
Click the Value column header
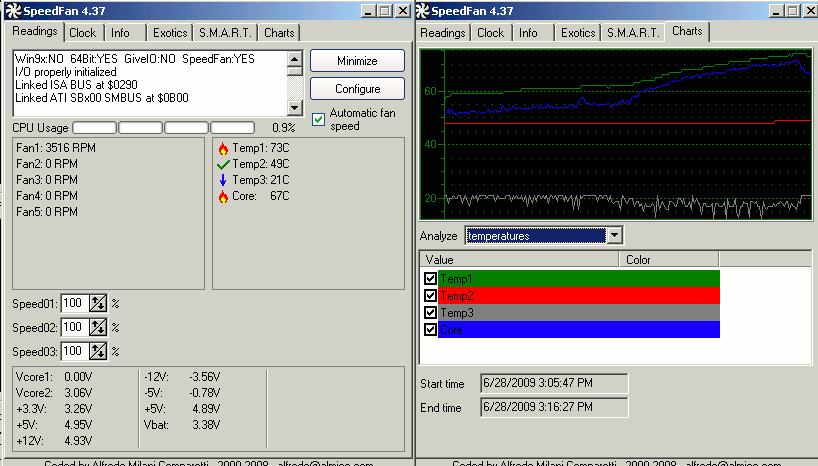pos(520,259)
